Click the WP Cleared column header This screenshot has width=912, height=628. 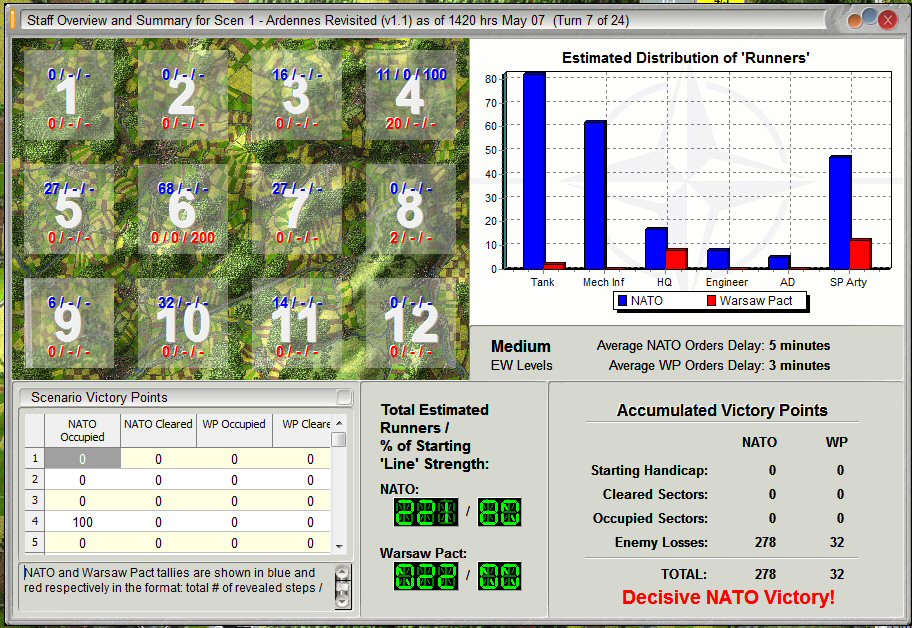(x=302, y=431)
